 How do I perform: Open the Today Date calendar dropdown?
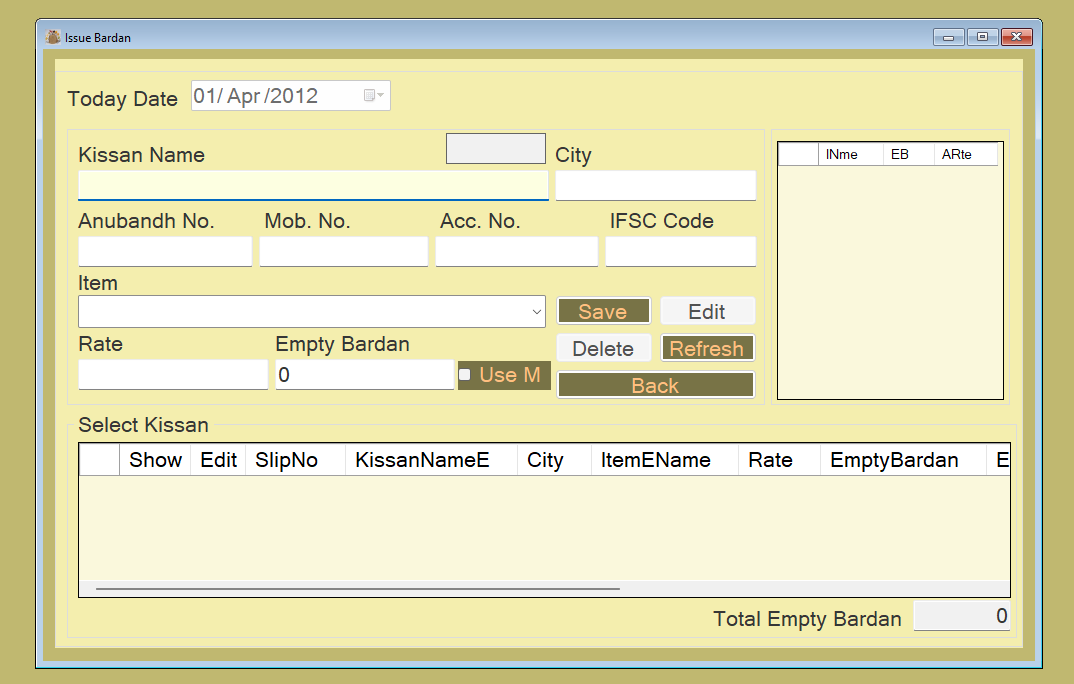[x=373, y=95]
